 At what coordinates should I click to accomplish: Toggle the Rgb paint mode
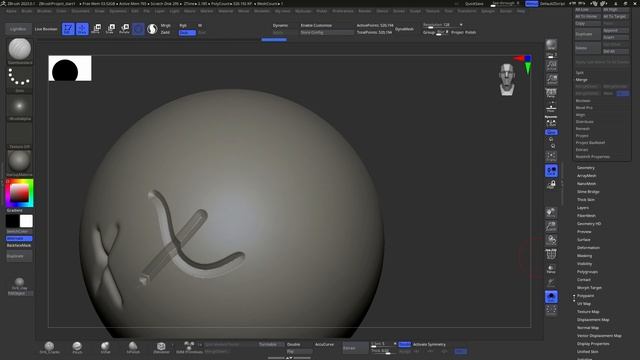click(183, 25)
